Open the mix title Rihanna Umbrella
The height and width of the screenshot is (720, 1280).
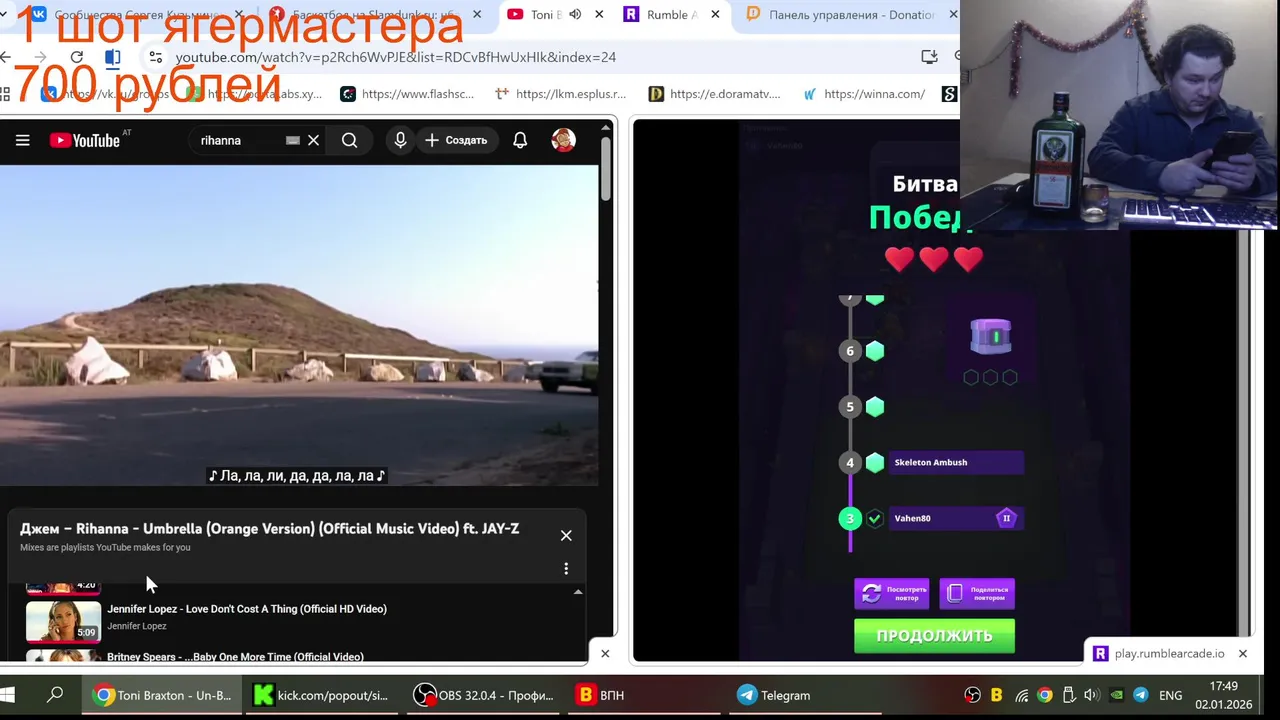tap(269, 528)
